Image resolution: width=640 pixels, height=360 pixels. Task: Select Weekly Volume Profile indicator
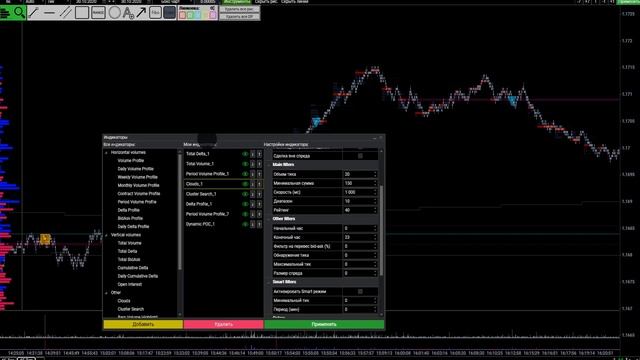[x=138, y=177]
